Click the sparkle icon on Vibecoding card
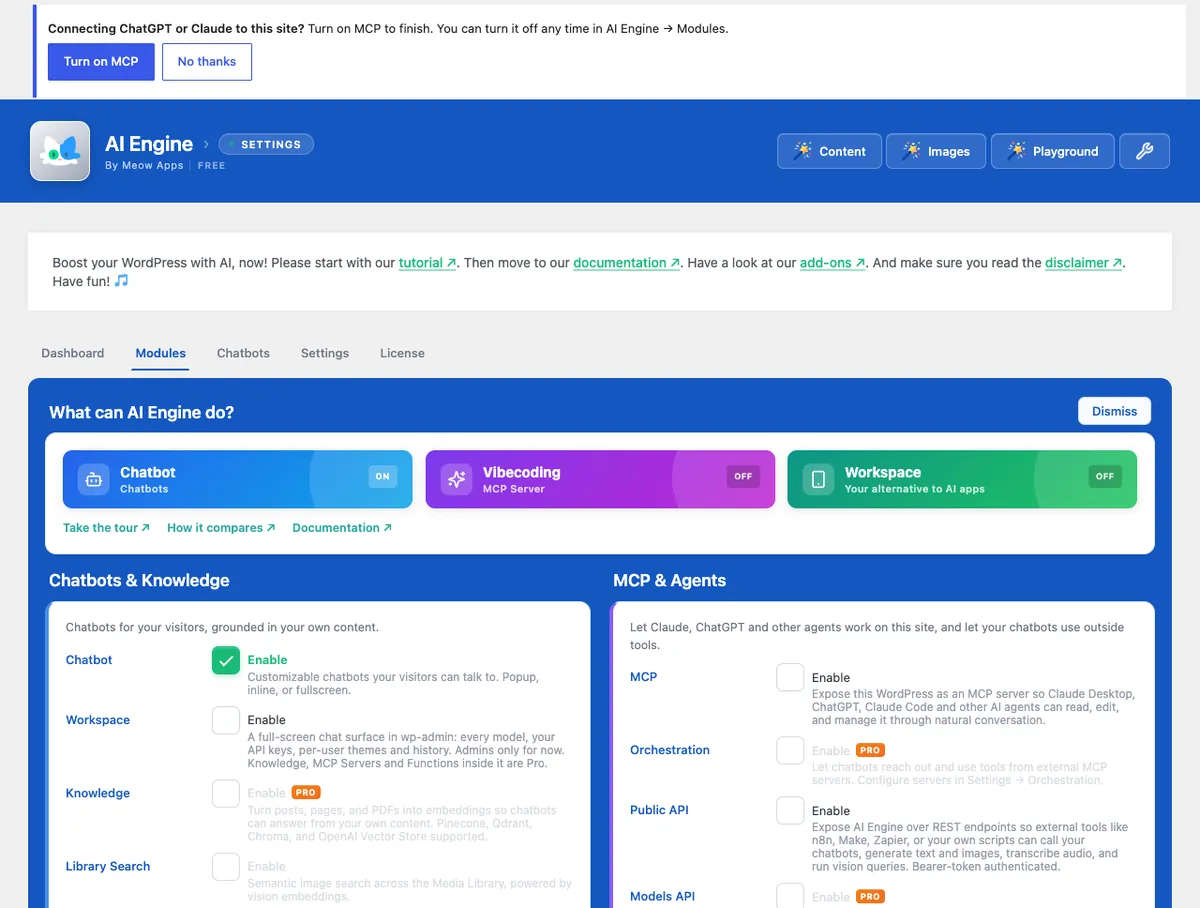Viewport: 1200px width, 908px height. click(x=457, y=479)
